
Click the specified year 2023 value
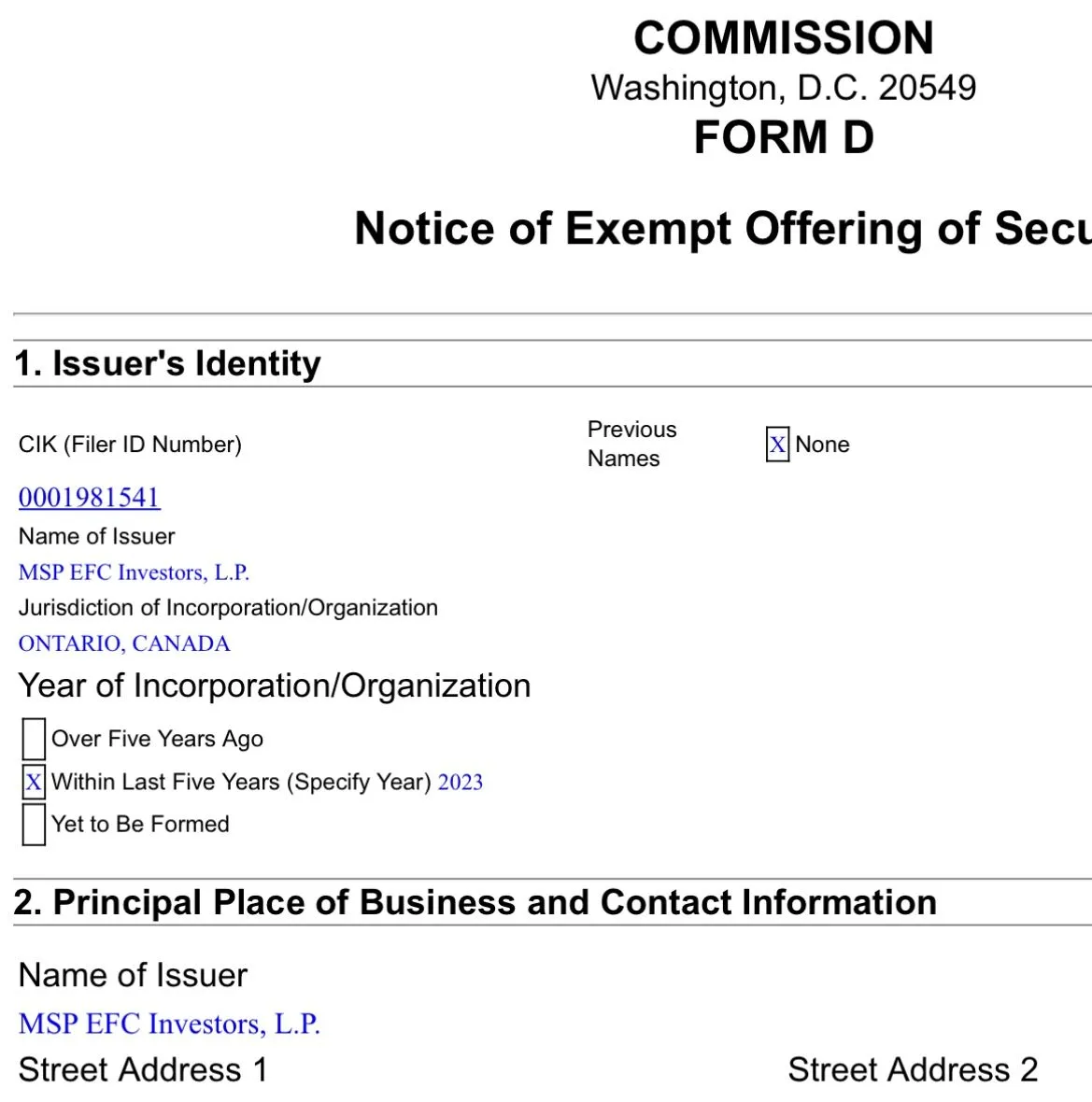click(461, 782)
